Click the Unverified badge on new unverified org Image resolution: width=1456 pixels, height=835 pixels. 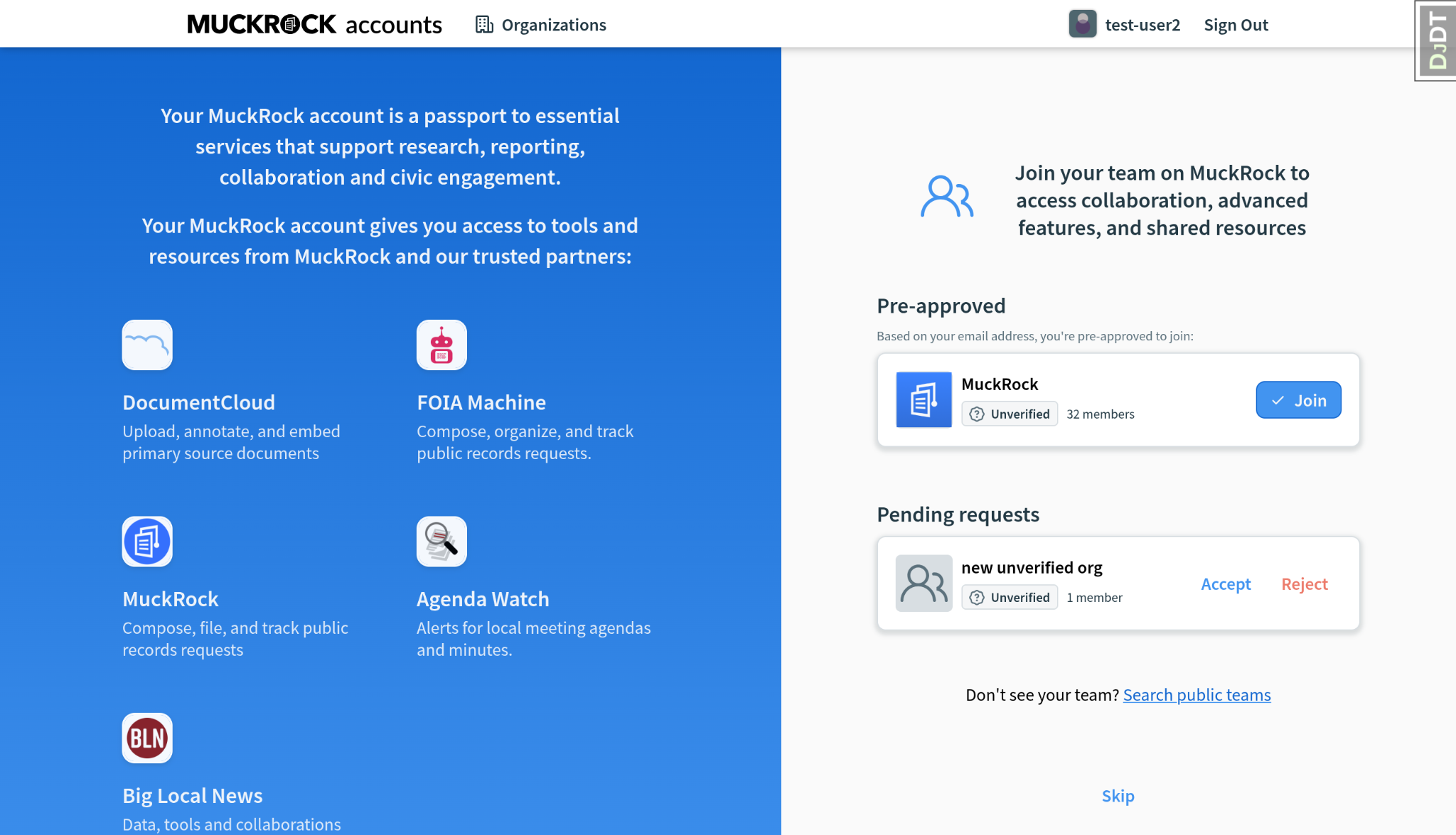pyautogui.click(x=1010, y=597)
